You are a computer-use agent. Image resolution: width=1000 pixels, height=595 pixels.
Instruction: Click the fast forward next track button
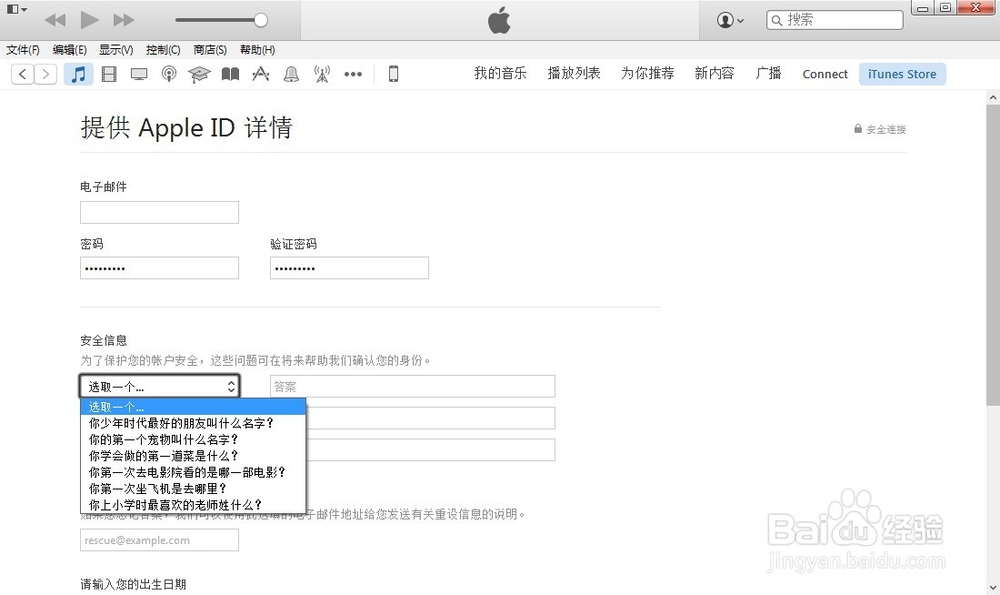124,20
